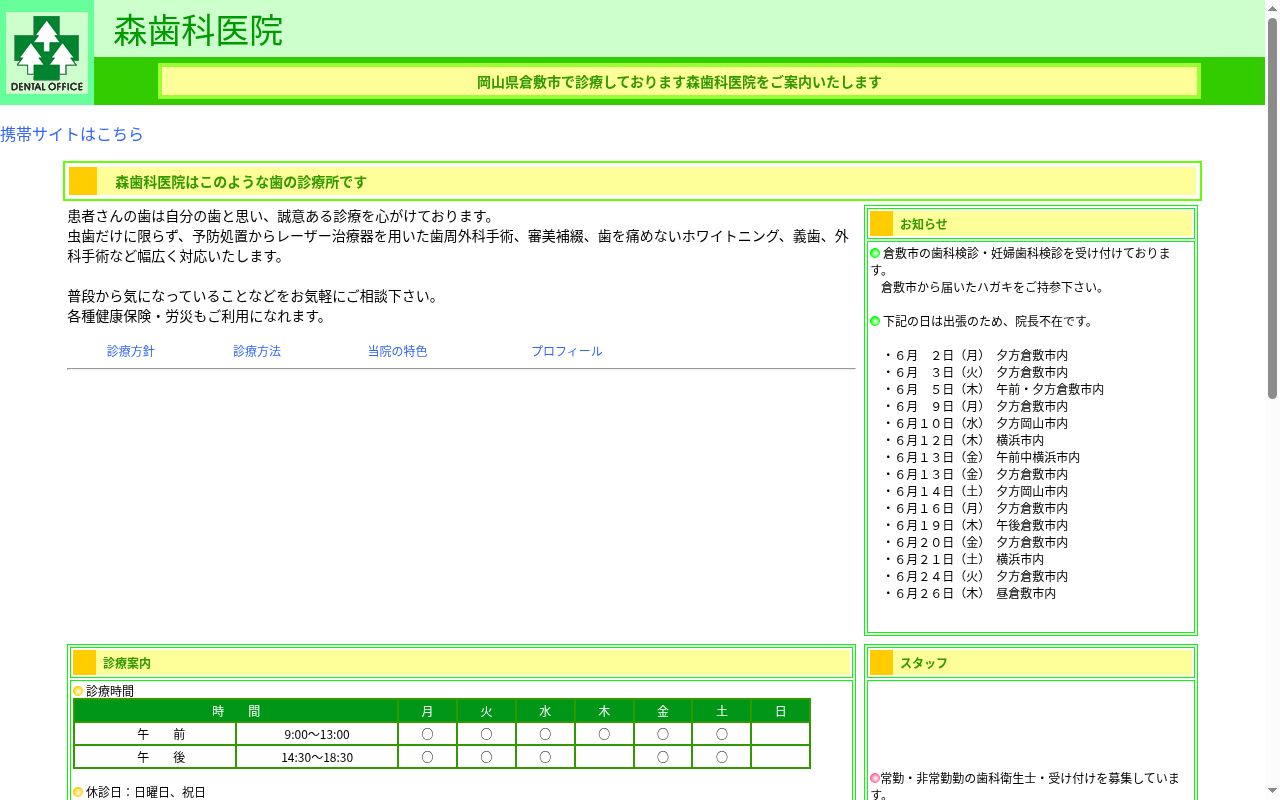Click the 土 column header in schedule table

[722, 711]
